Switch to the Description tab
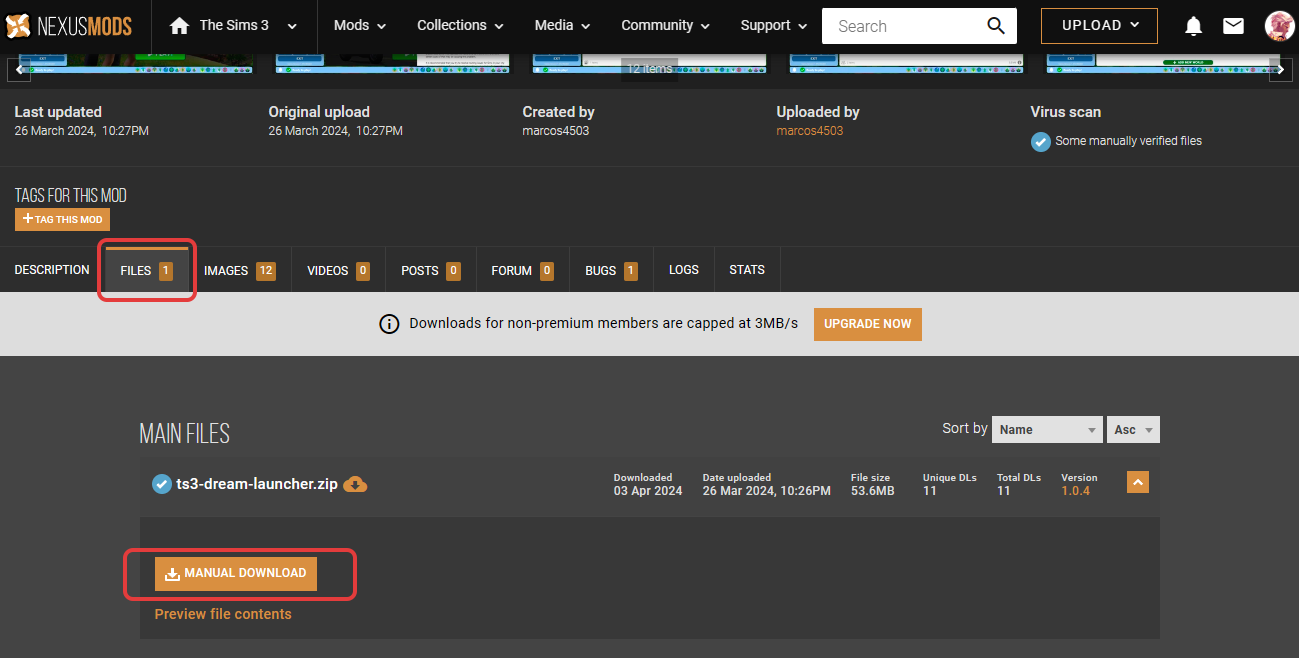1299x658 pixels. click(52, 270)
